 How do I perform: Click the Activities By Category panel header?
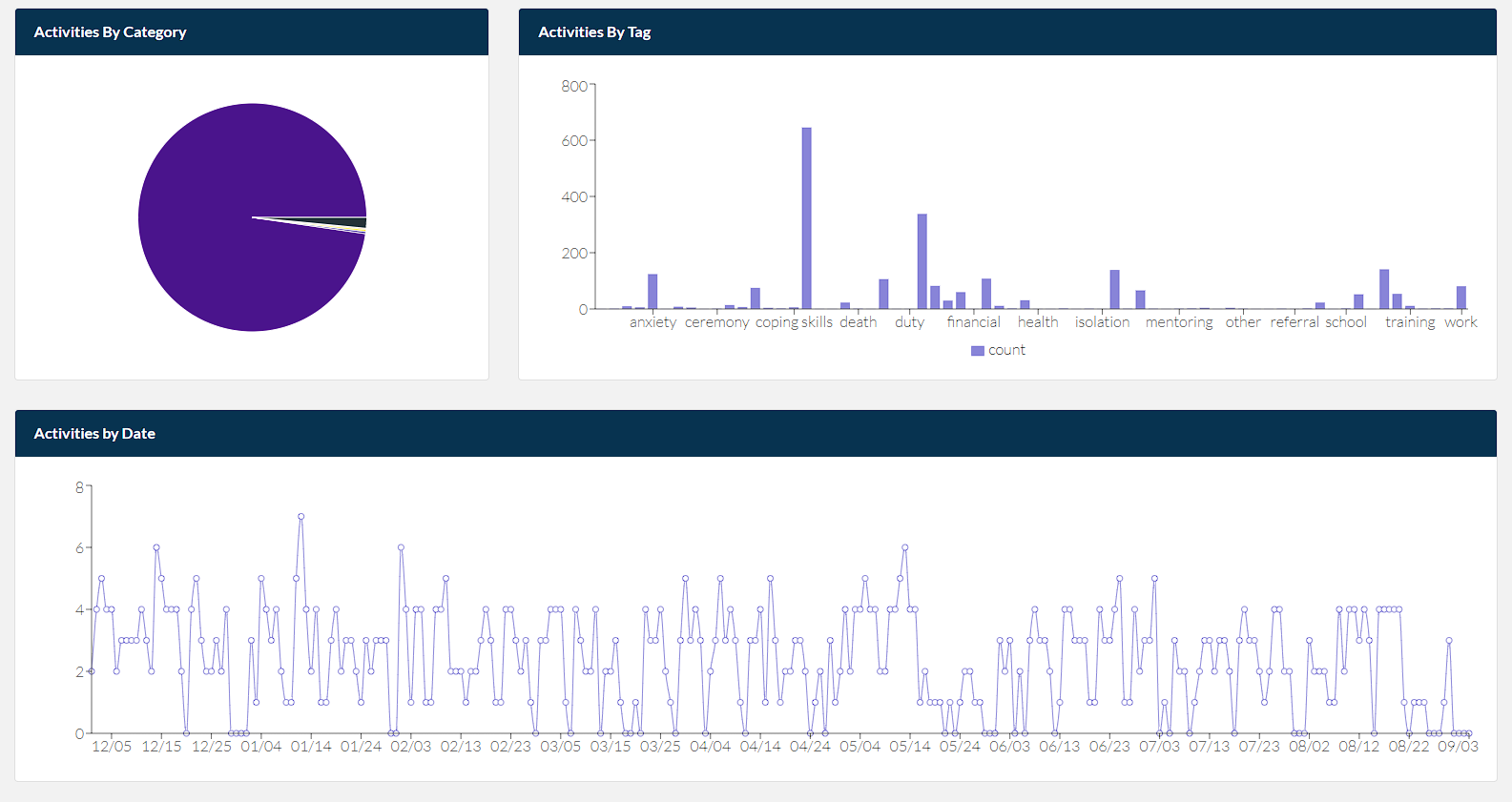point(252,32)
